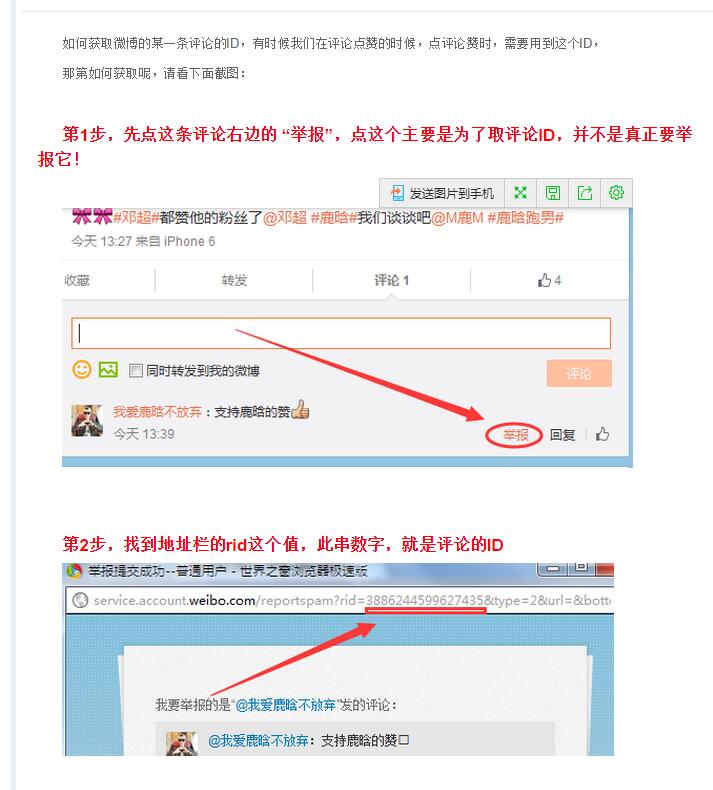
Task: Minimize the browser window in the second screenshot
Action: coord(553,569)
